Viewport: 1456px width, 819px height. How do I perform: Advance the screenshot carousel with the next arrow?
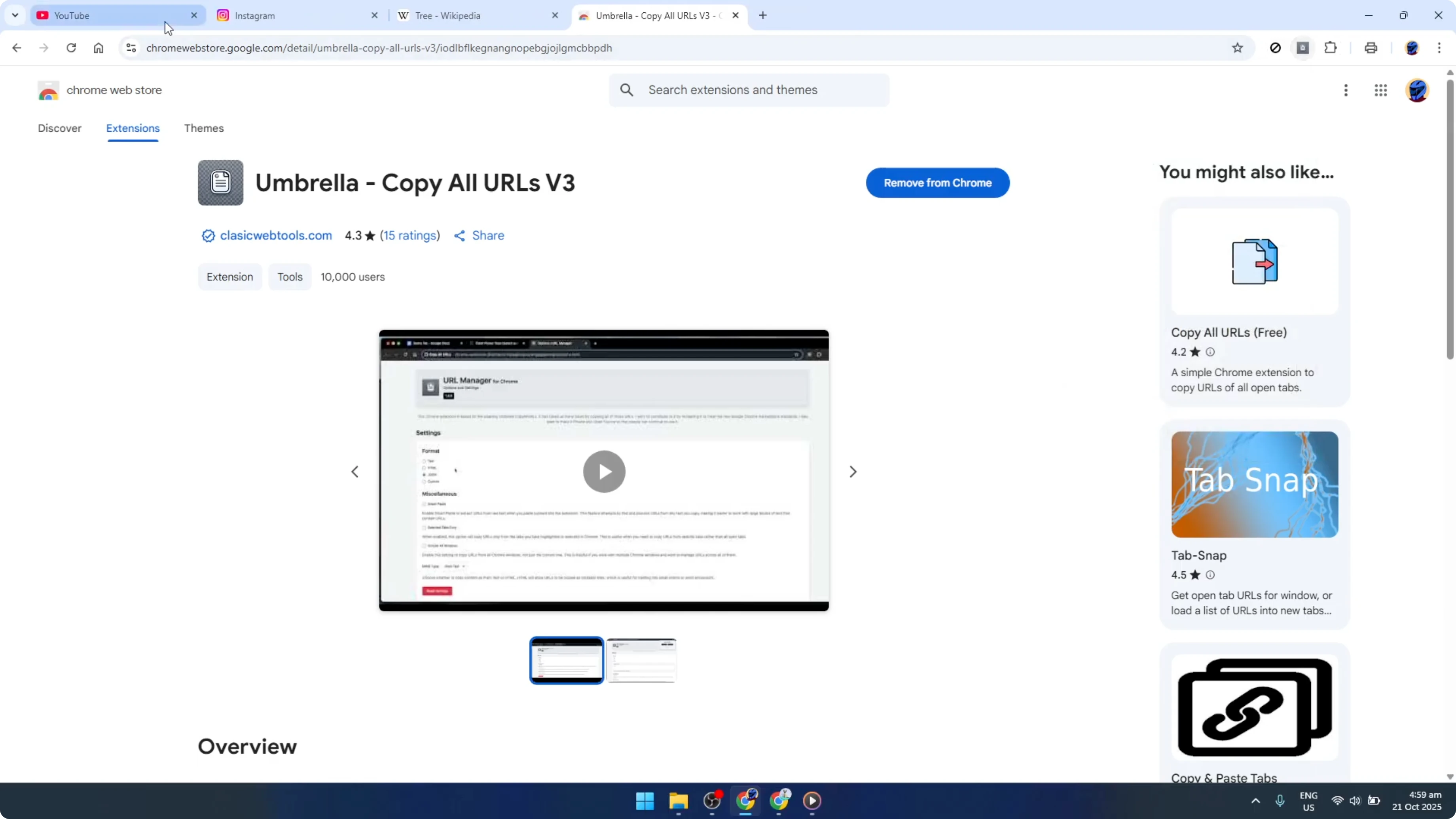pos(853,471)
